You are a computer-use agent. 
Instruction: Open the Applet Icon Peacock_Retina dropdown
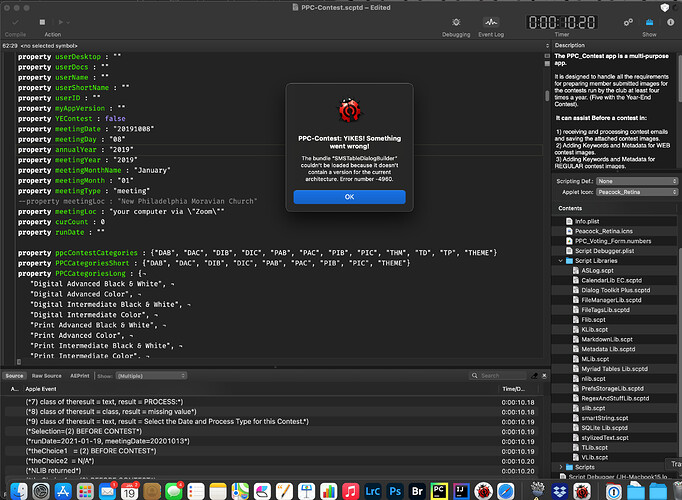coord(637,192)
